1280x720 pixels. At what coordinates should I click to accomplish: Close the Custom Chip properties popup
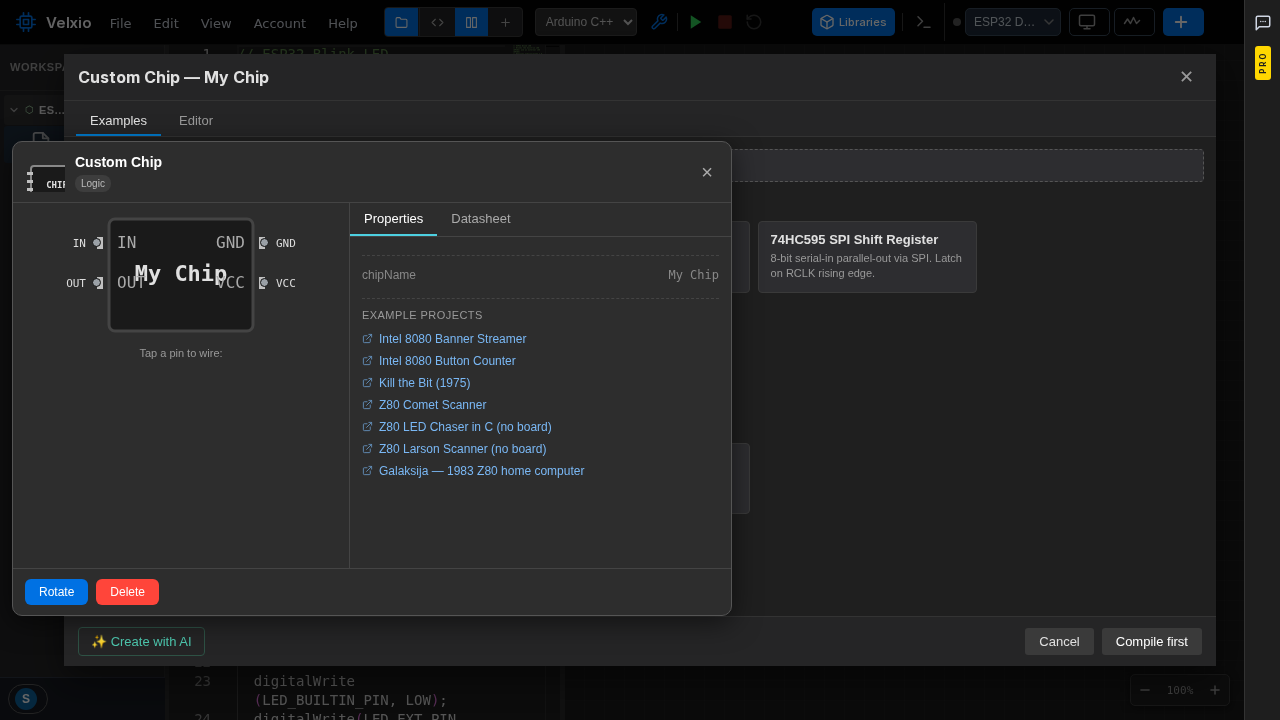[707, 172]
